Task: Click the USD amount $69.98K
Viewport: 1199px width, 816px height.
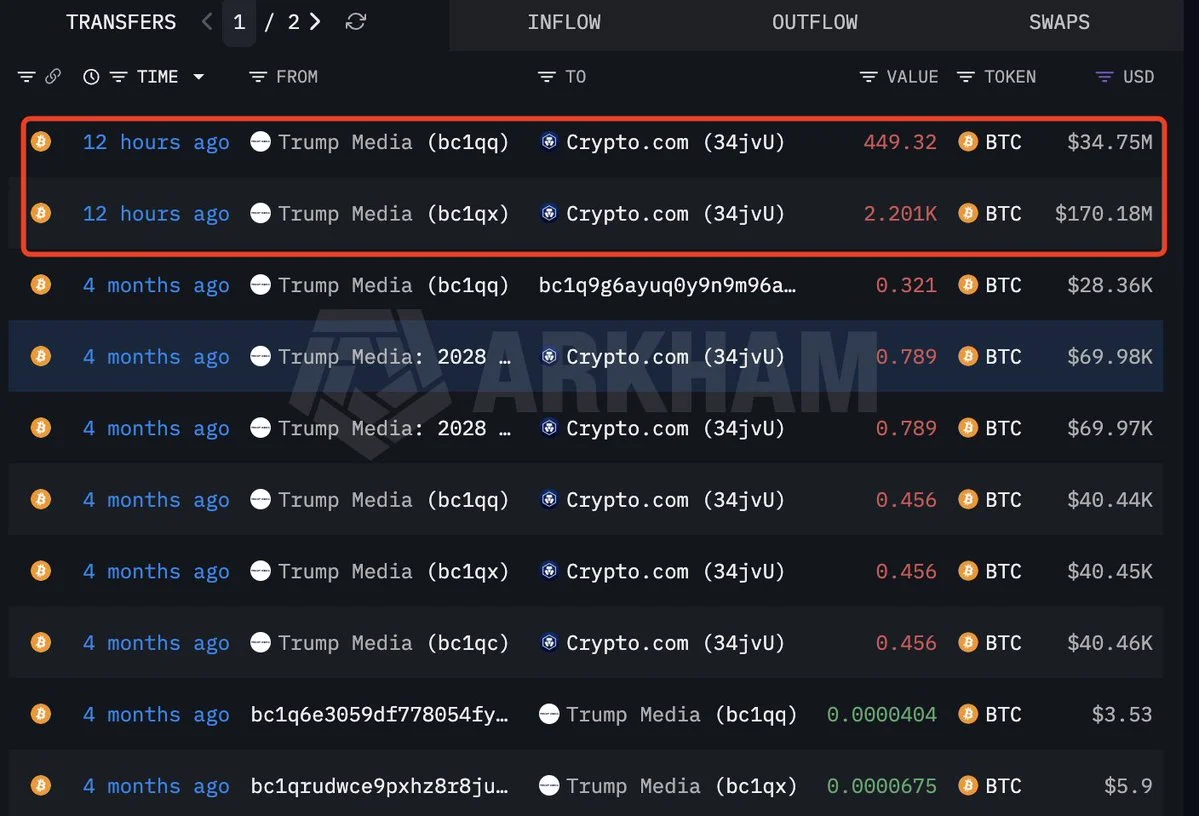Action: click(1110, 356)
